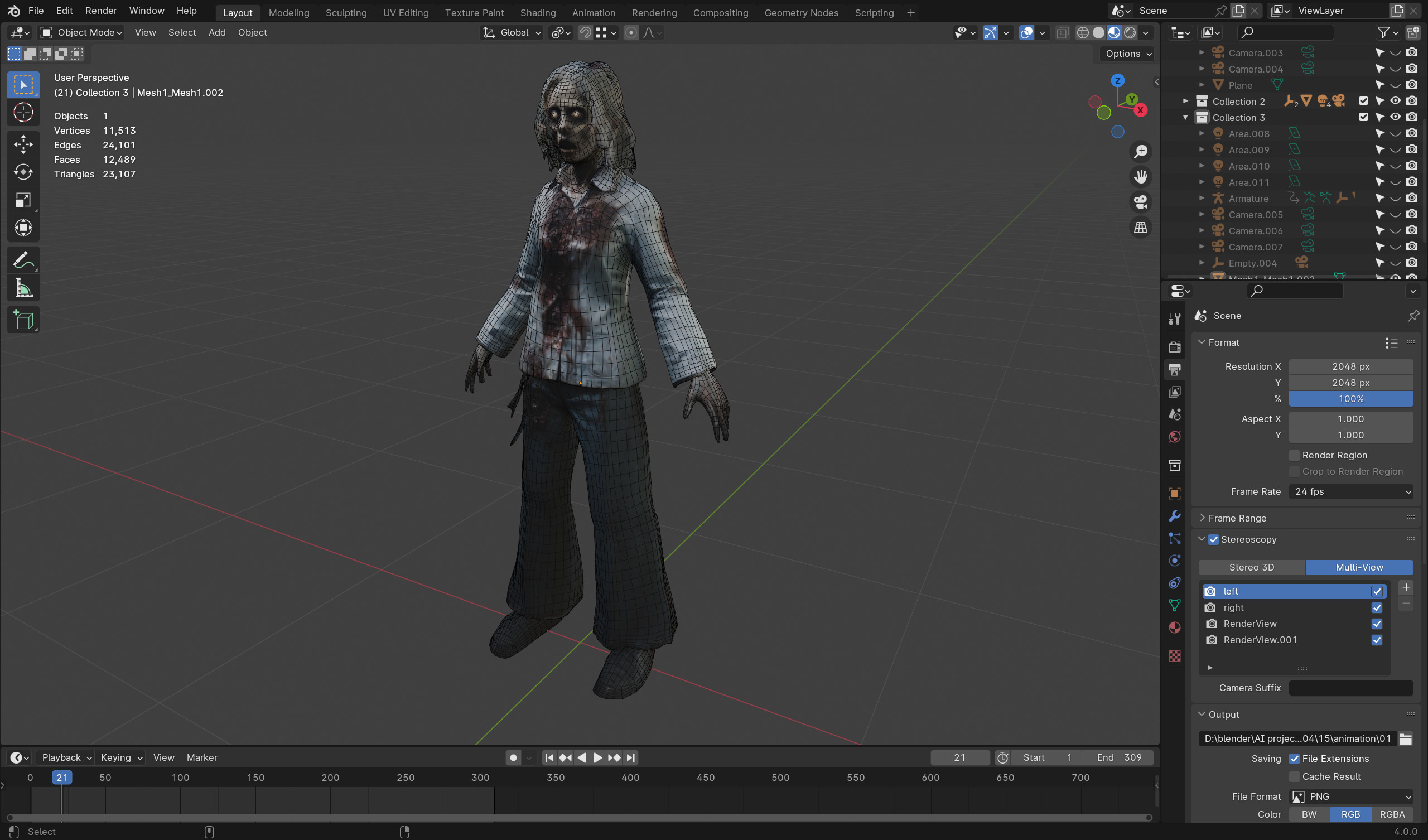The height and width of the screenshot is (840, 1428).
Task: Activate the 3D Cursor tool
Action: 23,113
